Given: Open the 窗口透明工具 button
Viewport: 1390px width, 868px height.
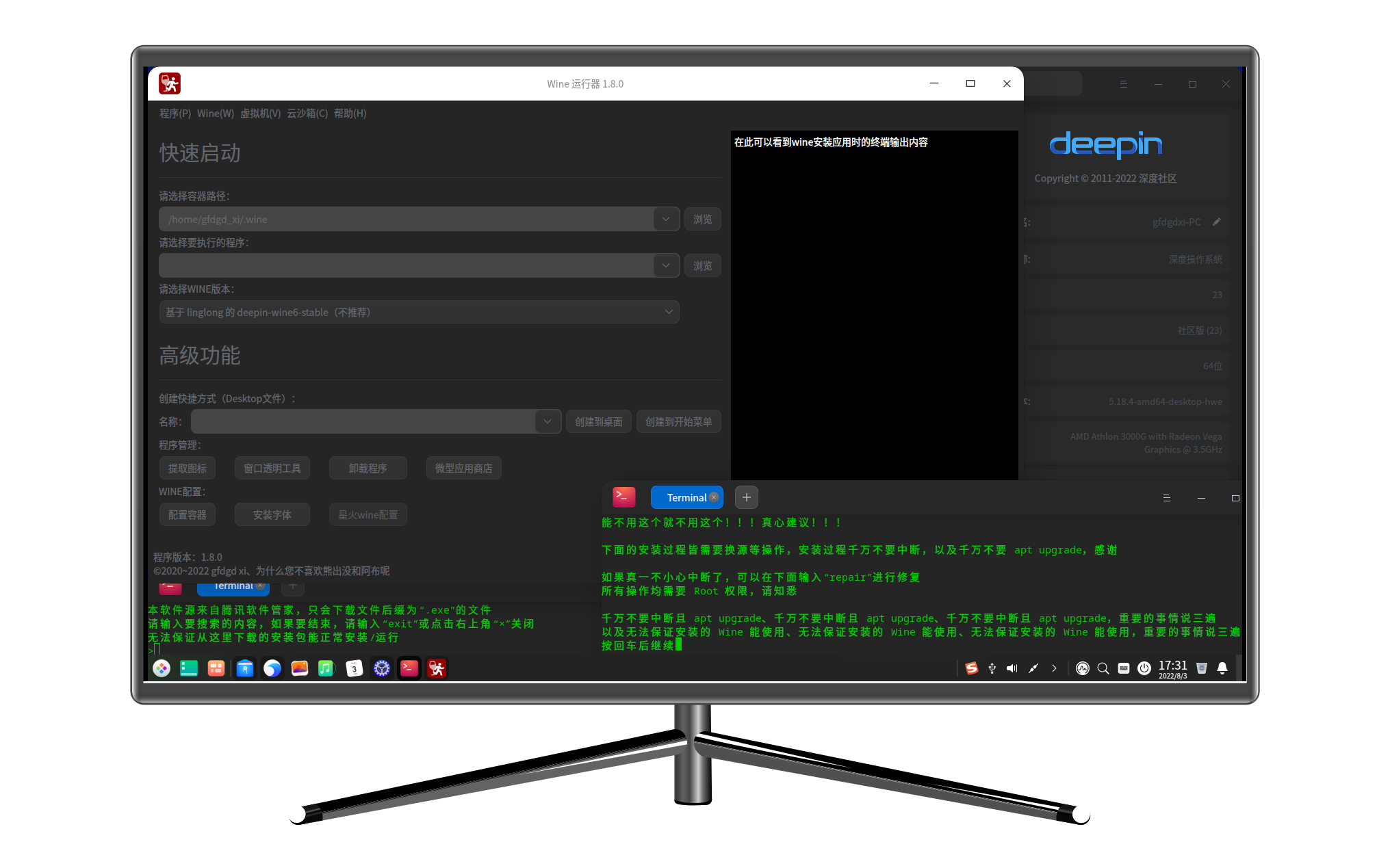Looking at the screenshot, I should pyautogui.click(x=272, y=468).
